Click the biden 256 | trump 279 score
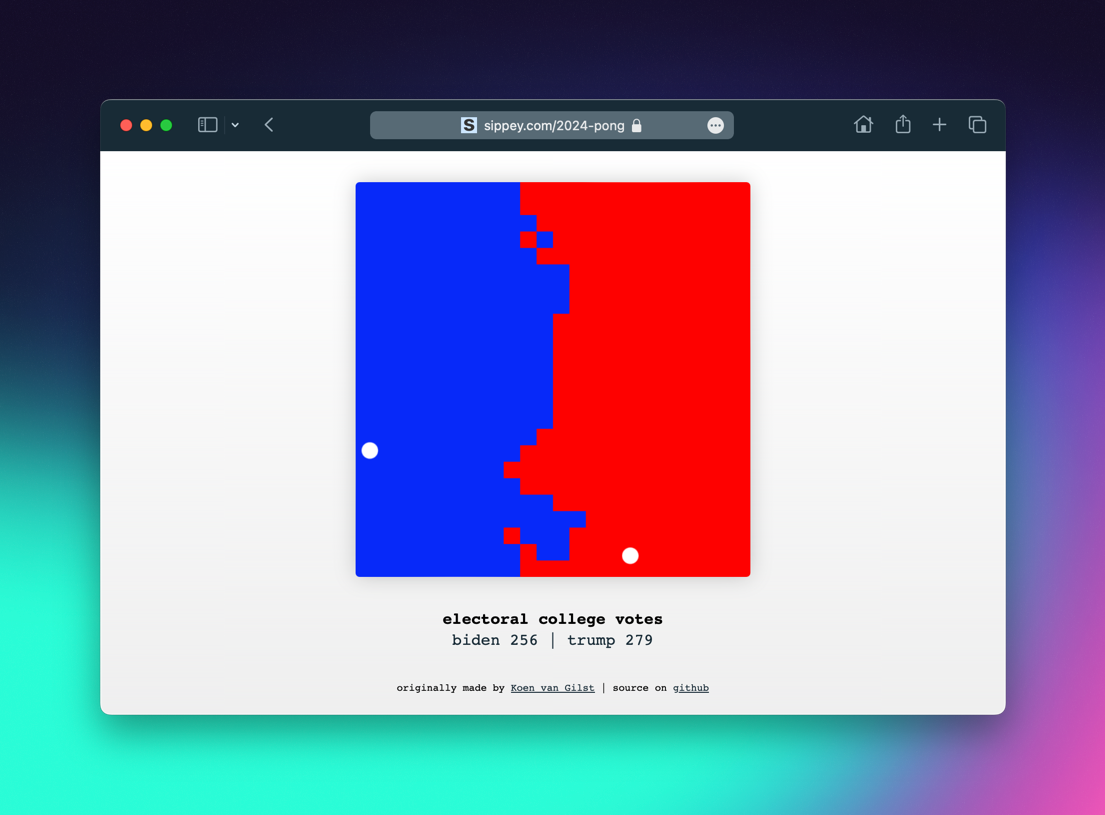This screenshot has width=1105, height=815. (552, 640)
